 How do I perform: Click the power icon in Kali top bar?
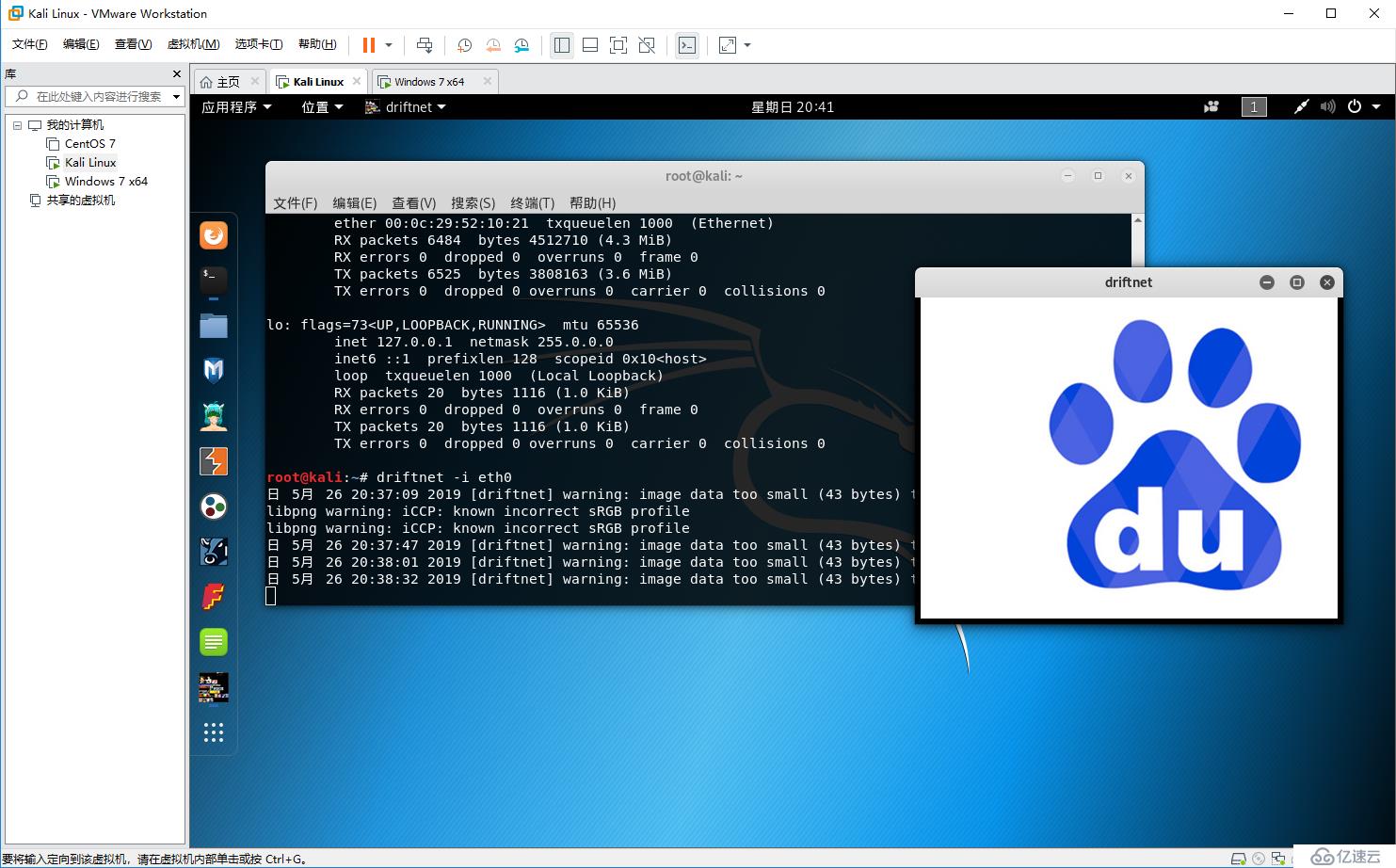click(1355, 107)
